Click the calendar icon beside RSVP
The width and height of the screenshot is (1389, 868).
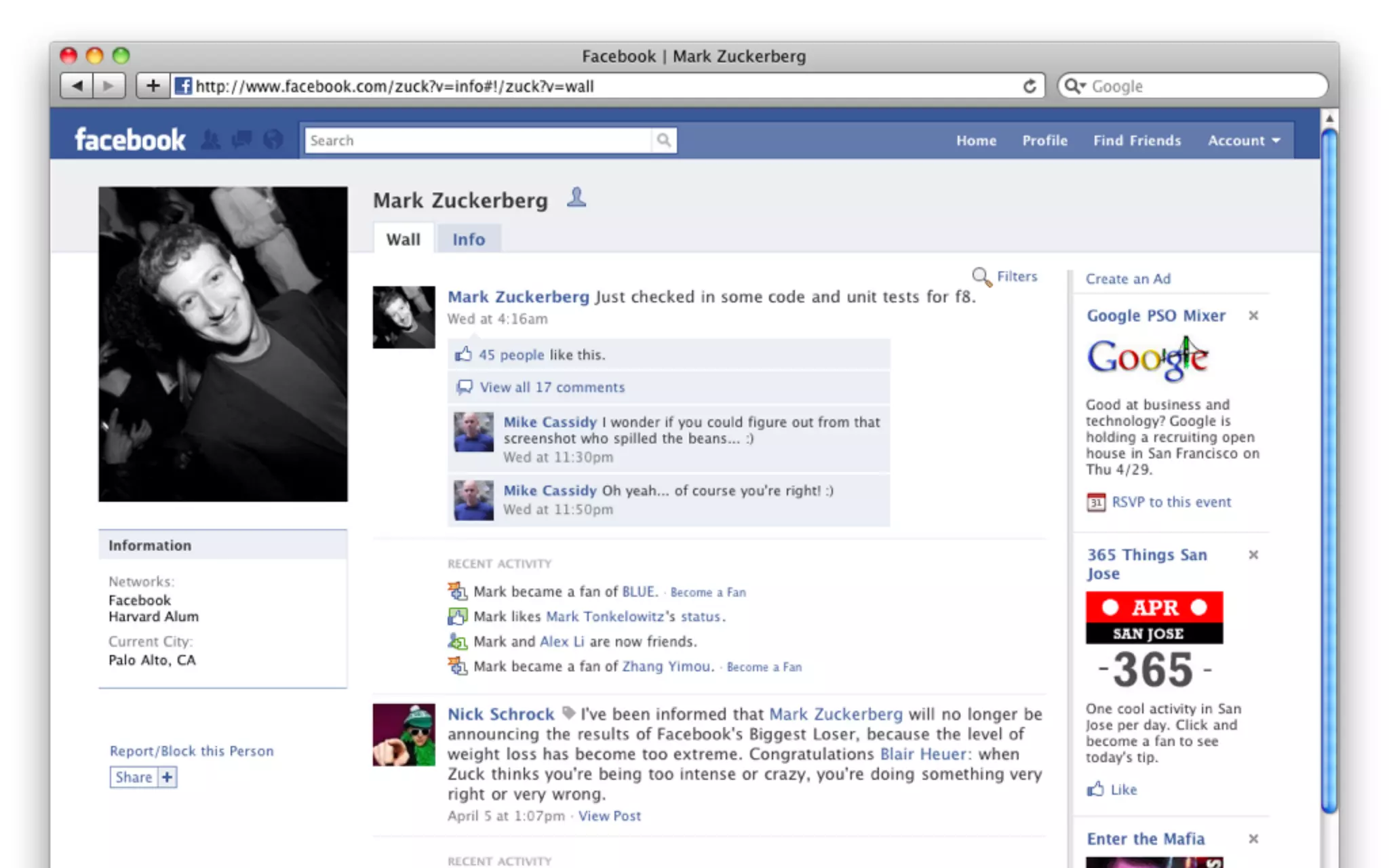(1096, 502)
